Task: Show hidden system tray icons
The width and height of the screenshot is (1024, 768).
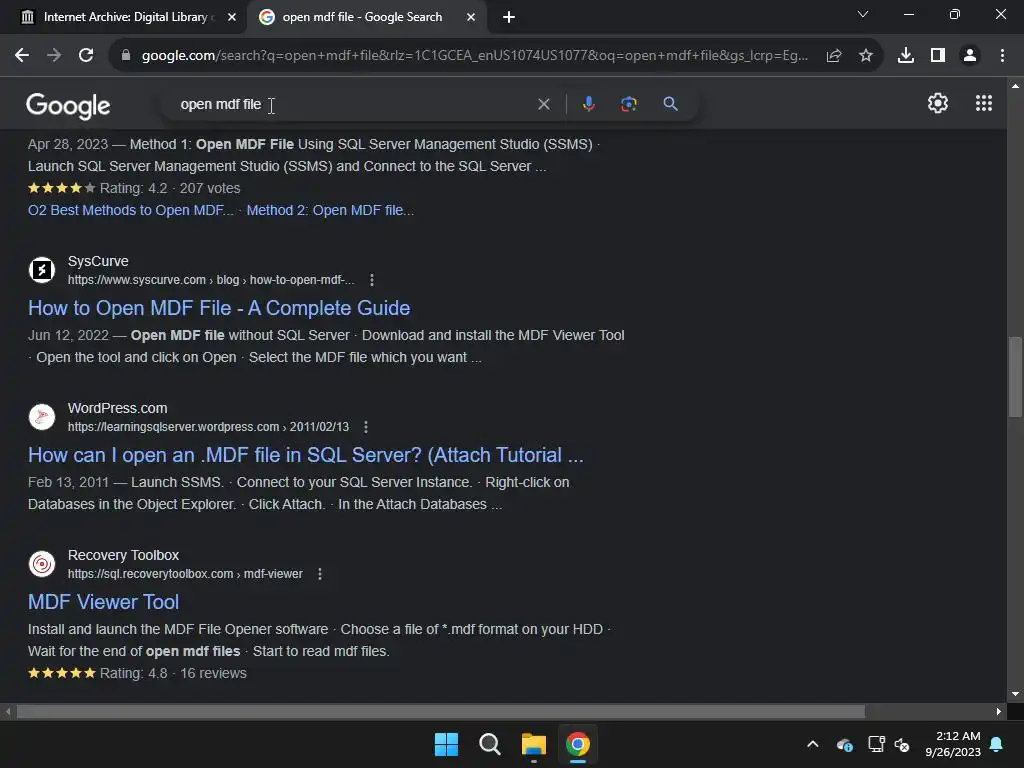Action: click(x=812, y=744)
